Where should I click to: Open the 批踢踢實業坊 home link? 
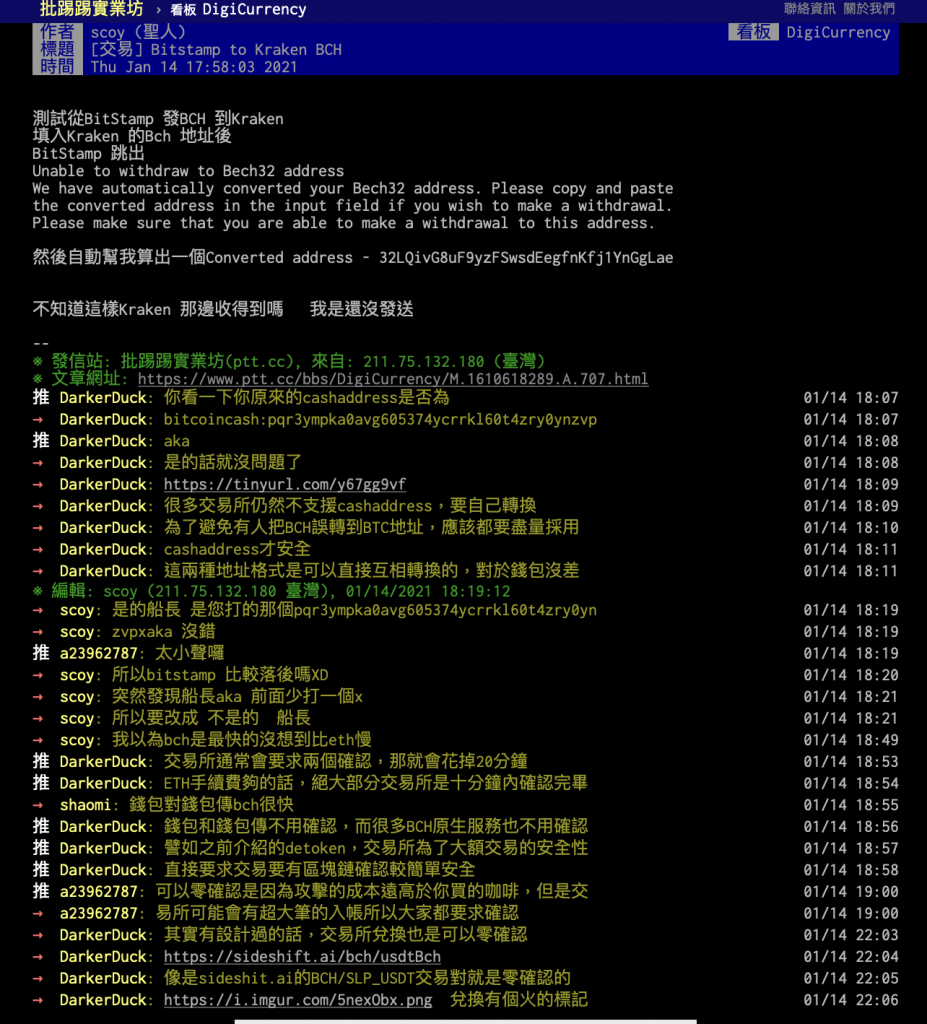pyautogui.click(x=91, y=9)
